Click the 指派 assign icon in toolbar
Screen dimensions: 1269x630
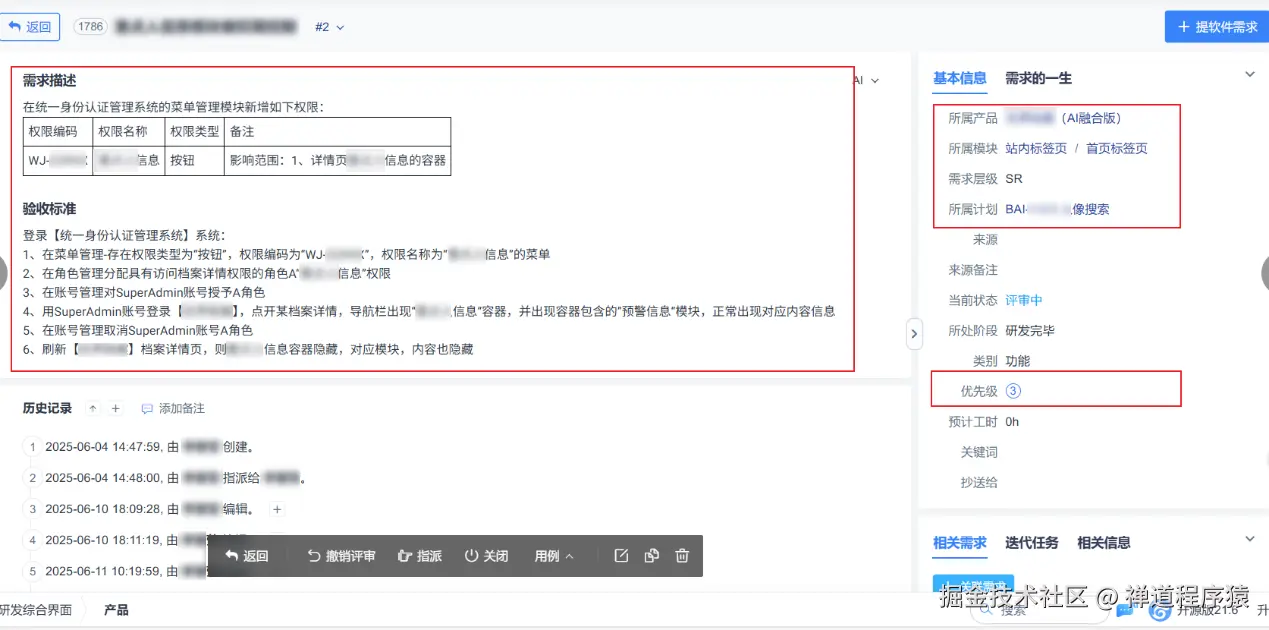tap(404, 555)
